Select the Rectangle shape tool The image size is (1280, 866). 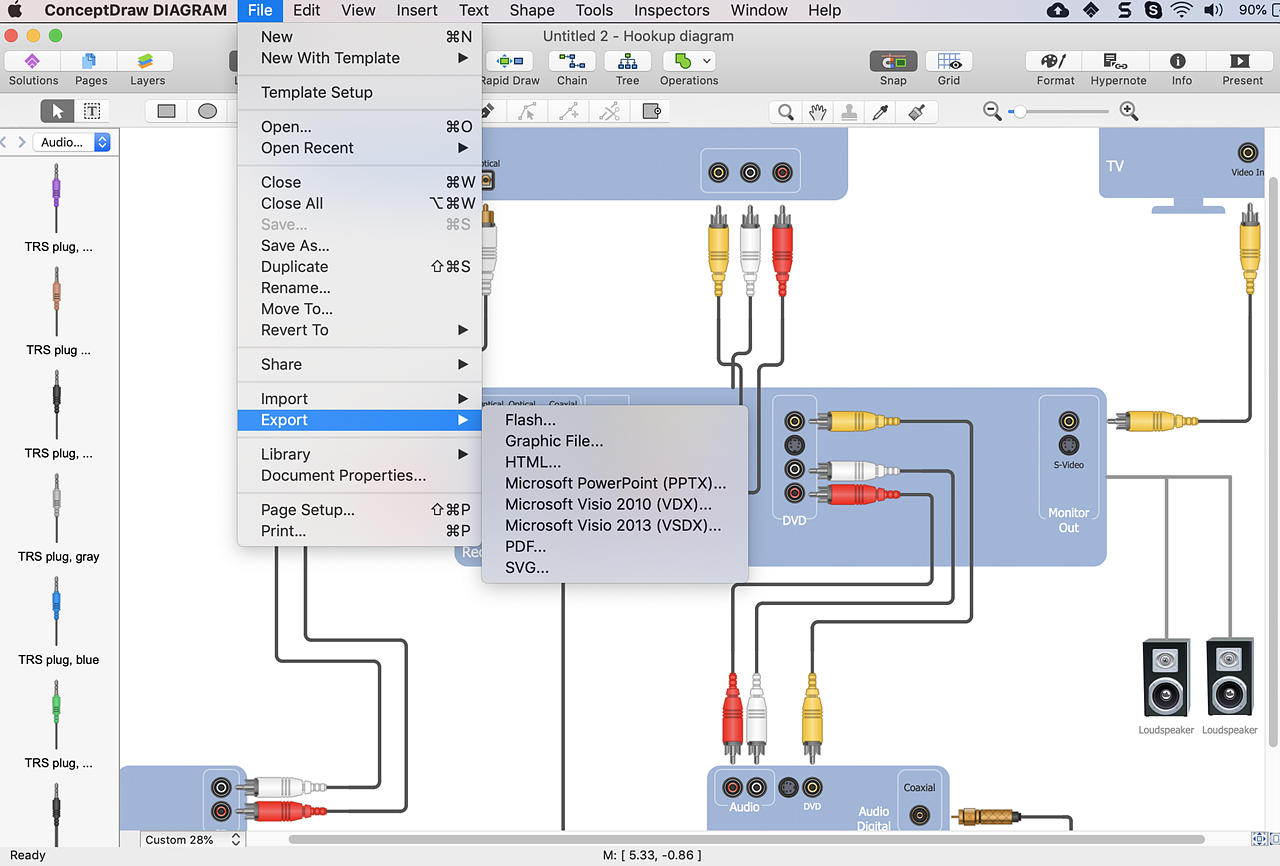coord(167,111)
